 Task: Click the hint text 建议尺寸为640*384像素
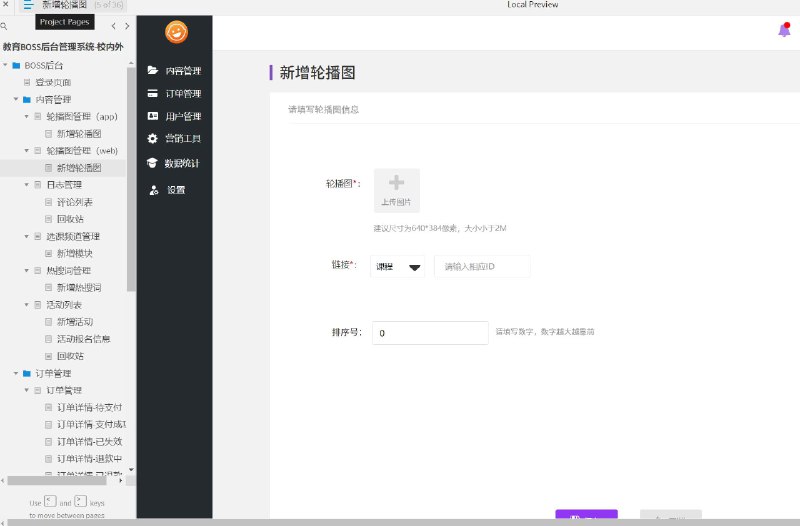coord(440,228)
